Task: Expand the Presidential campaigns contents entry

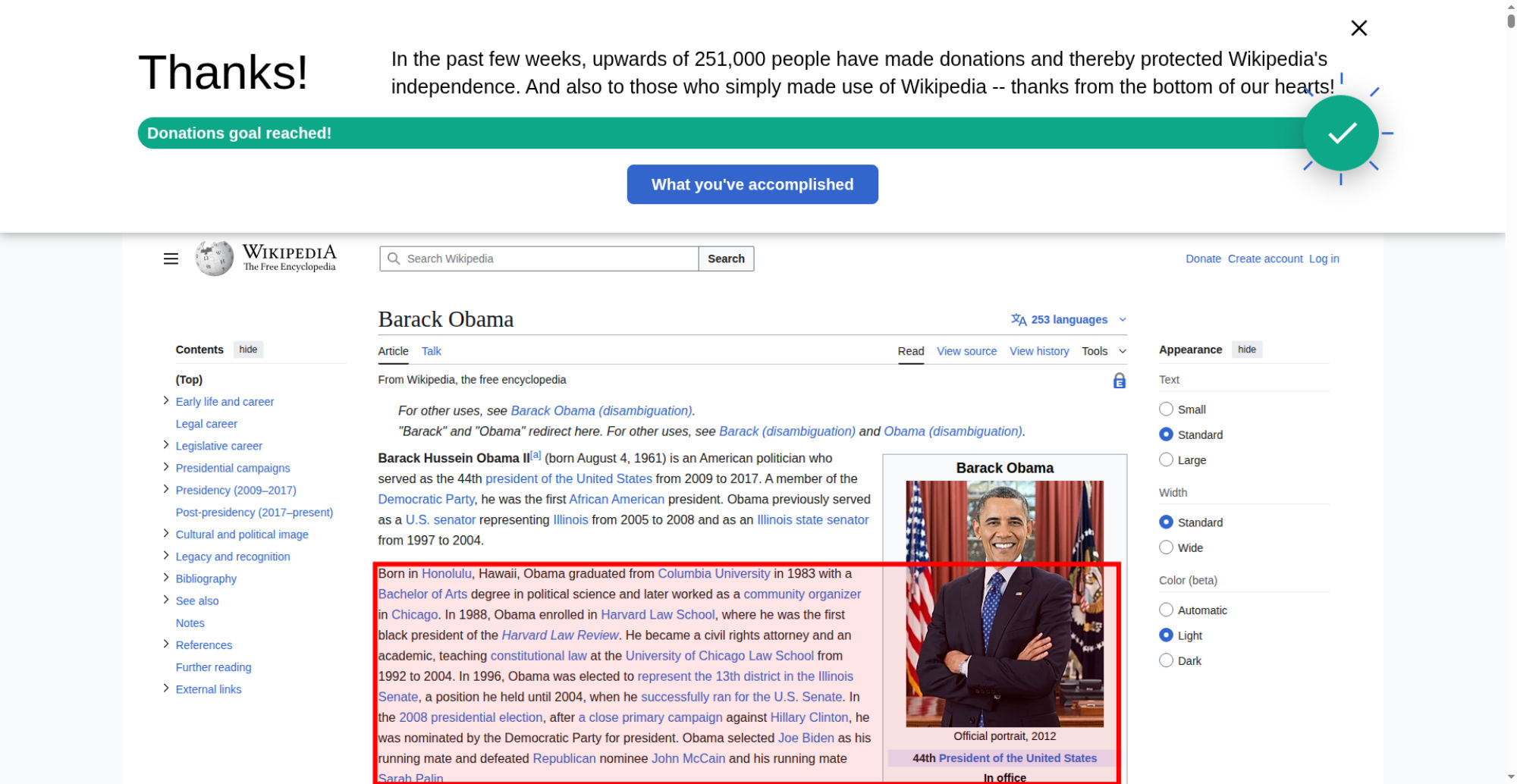Action: click(165, 467)
